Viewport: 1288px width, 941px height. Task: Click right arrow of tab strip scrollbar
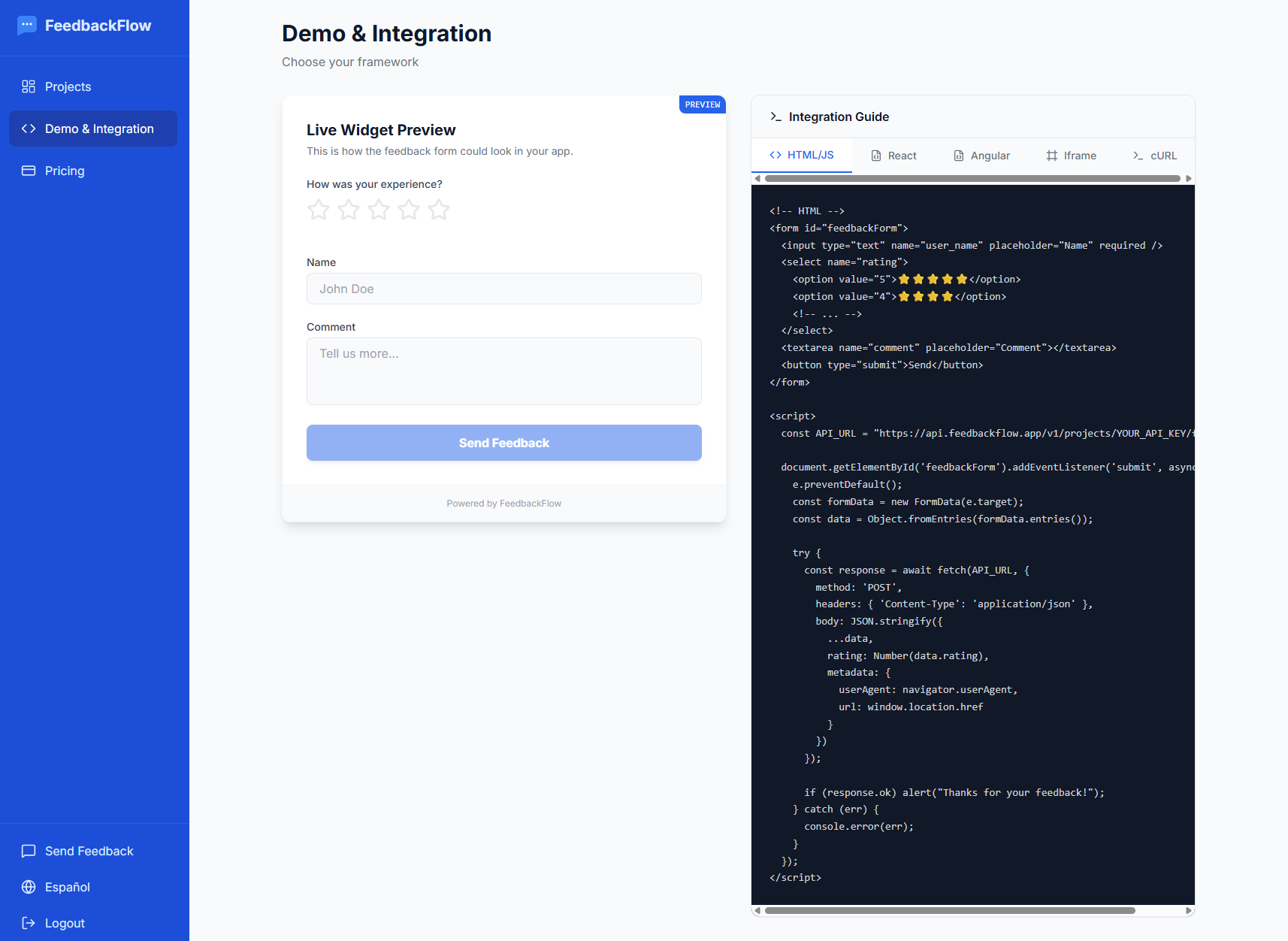(x=1189, y=178)
